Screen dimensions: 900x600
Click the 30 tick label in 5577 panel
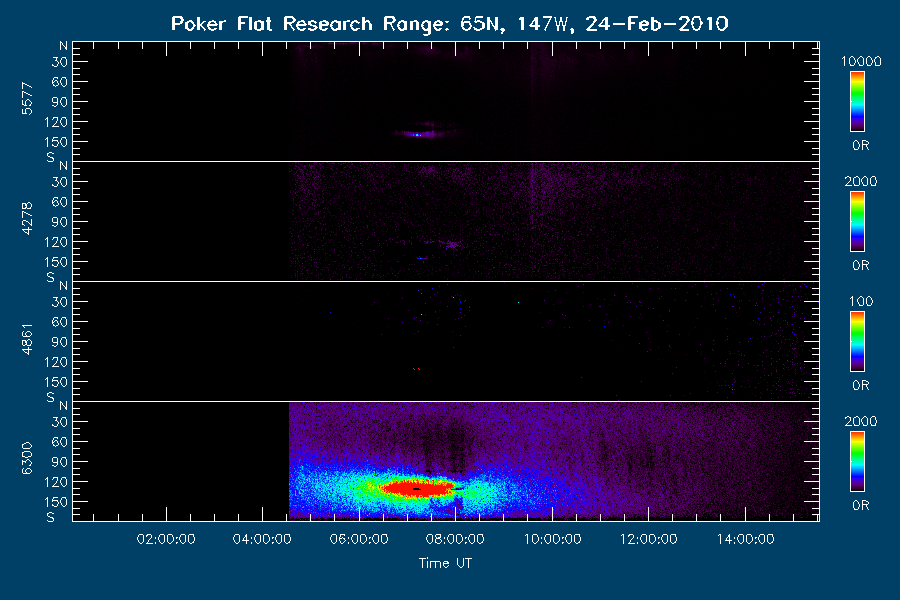tap(60, 62)
